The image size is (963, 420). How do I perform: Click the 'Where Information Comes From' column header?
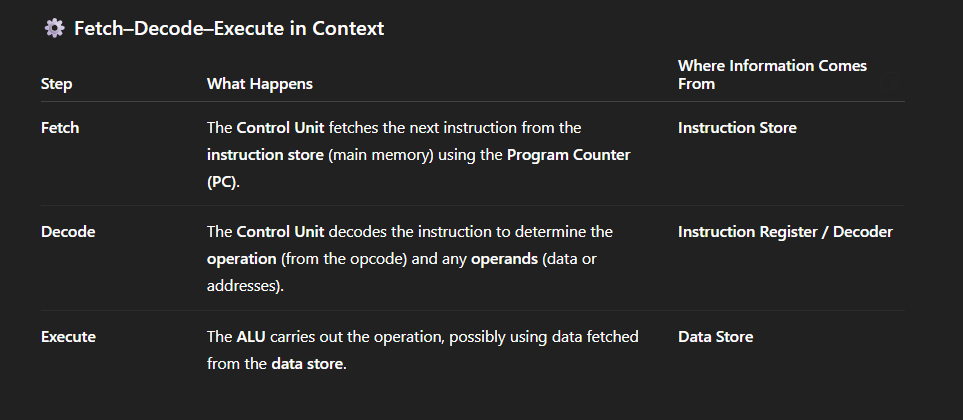pyautogui.click(x=771, y=75)
